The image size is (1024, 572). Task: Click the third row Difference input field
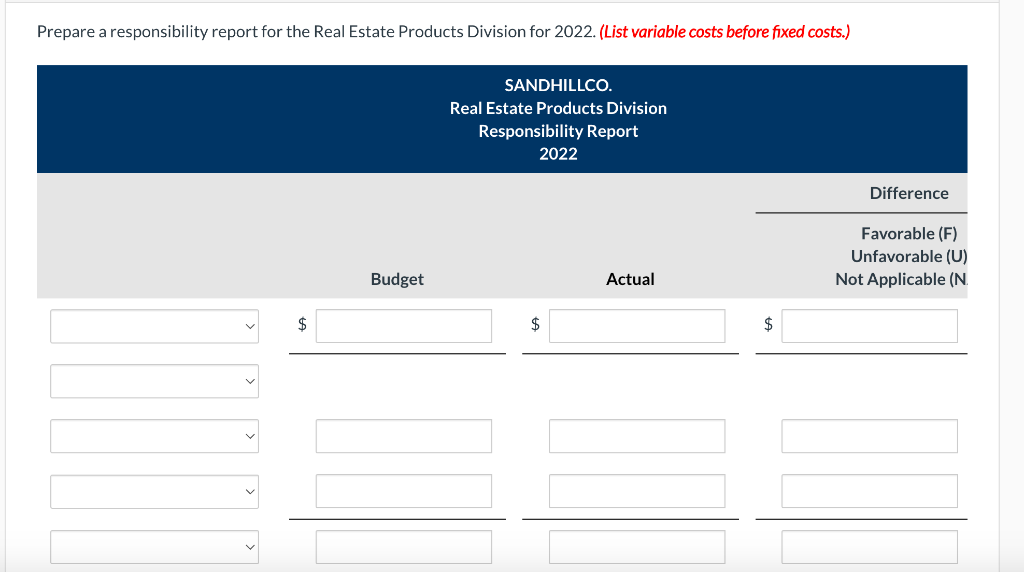869,436
